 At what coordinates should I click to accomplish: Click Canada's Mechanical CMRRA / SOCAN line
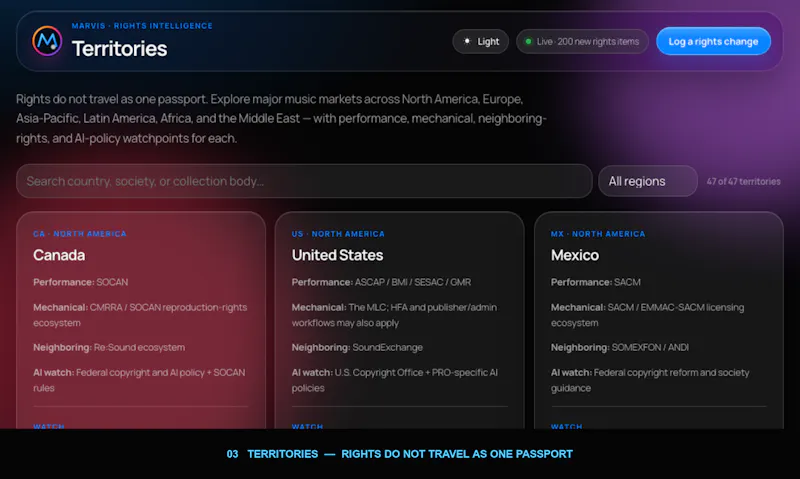tap(140, 315)
